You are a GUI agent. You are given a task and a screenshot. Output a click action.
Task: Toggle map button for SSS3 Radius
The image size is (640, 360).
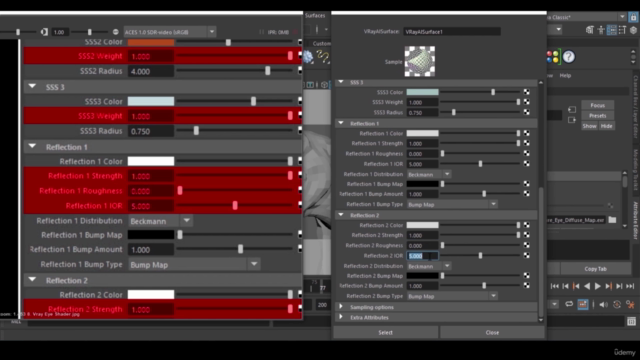coord(527,112)
